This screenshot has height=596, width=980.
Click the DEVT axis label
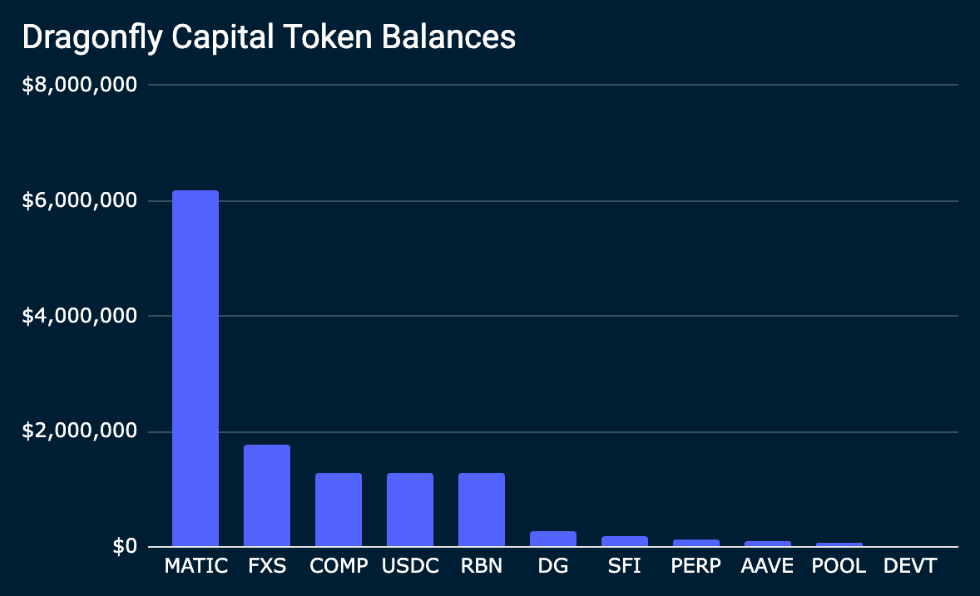point(910,567)
